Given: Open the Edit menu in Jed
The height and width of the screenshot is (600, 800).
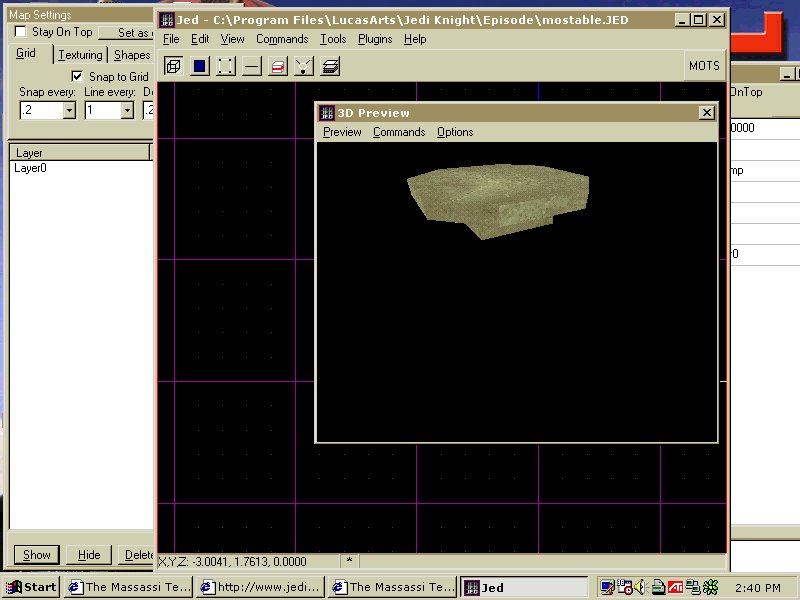Looking at the screenshot, I should pyautogui.click(x=200, y=39).
